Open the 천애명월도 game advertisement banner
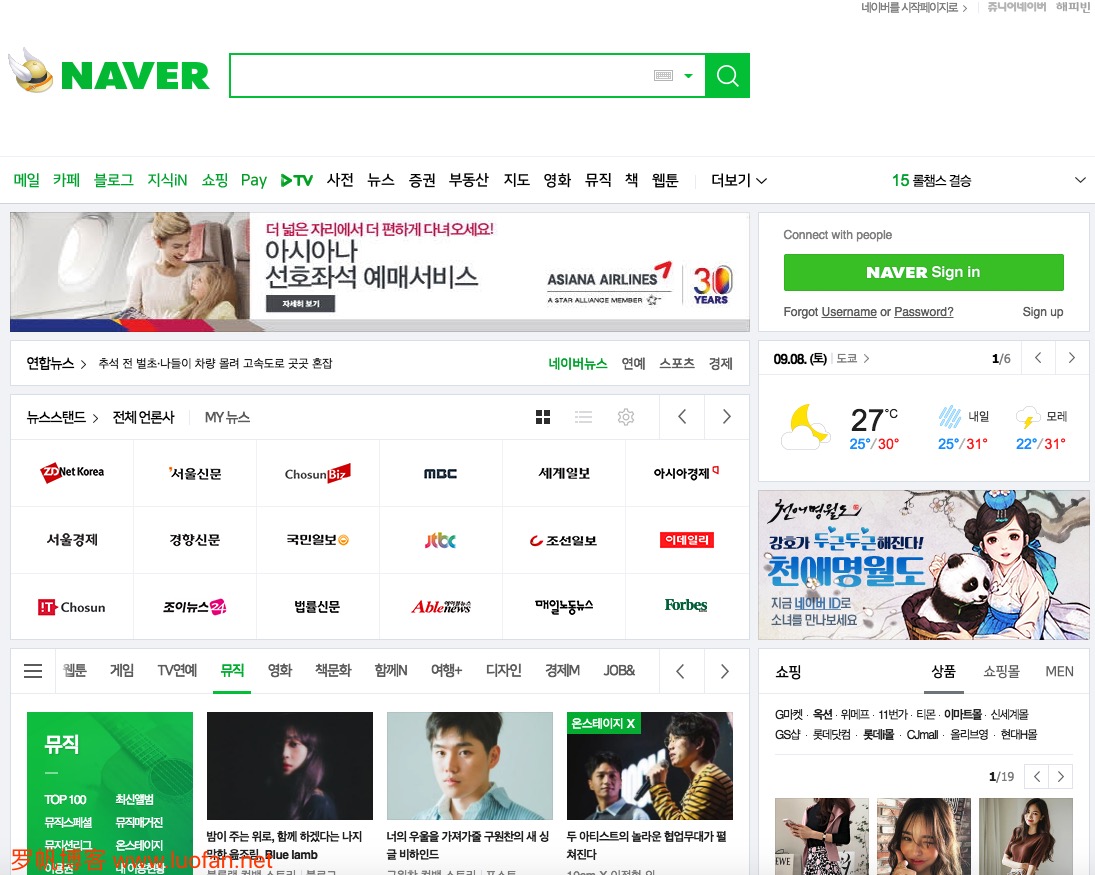The height and width of the screenshot is (875, 1095). coord(923,564)
